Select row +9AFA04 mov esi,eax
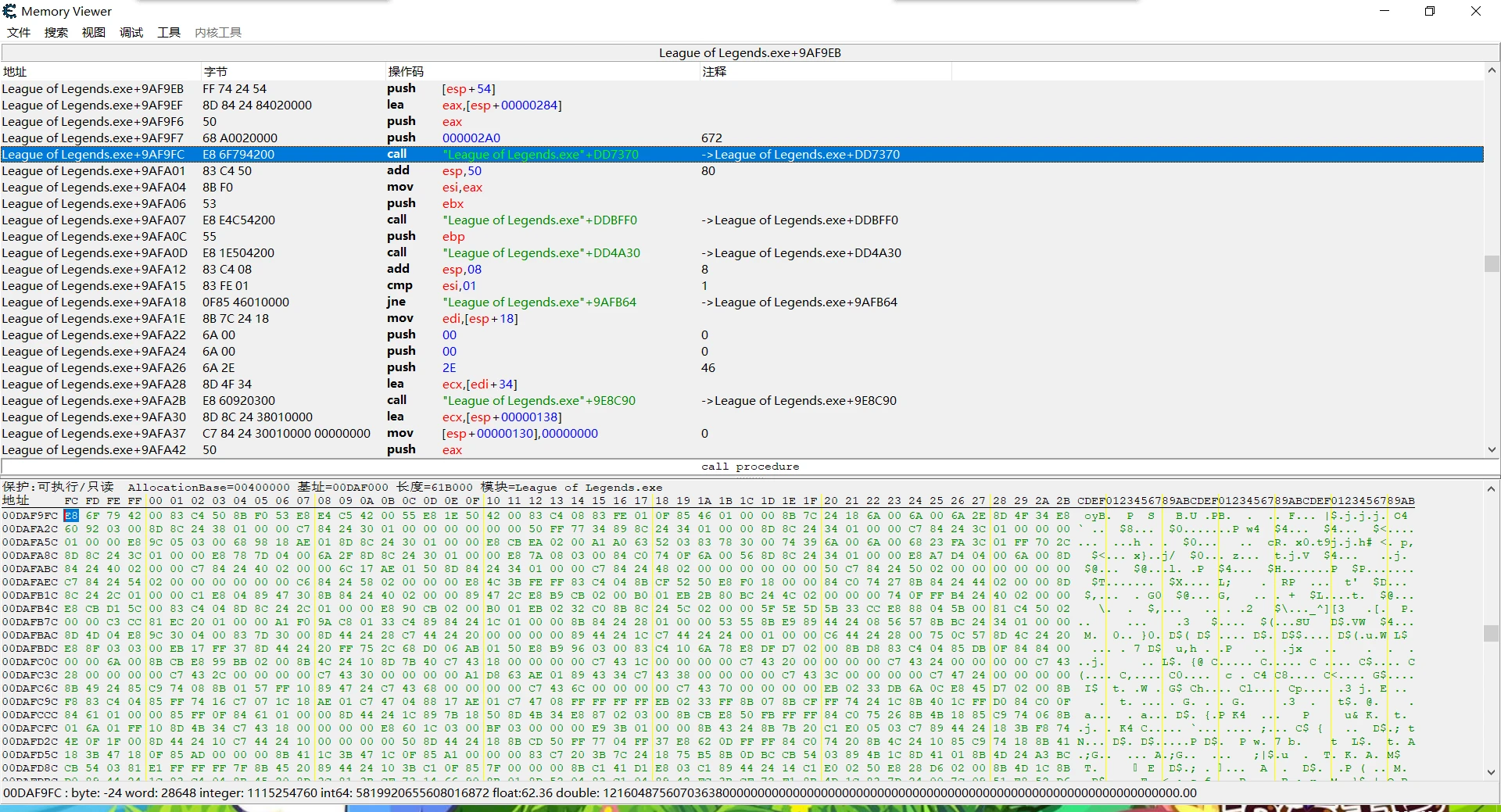The height and width of the screenshot is (812, 1501). pyautogui.click(x=742, y=187)
